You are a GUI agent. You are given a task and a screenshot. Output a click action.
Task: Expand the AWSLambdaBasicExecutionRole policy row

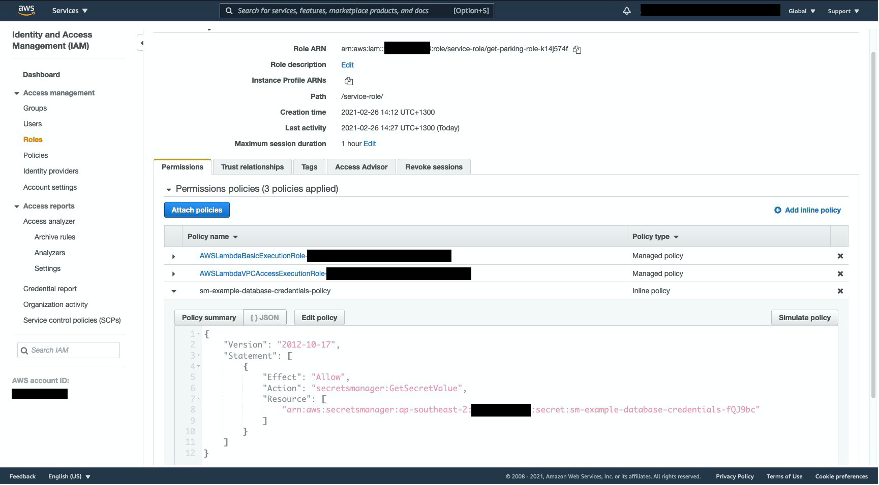[174, 257]
